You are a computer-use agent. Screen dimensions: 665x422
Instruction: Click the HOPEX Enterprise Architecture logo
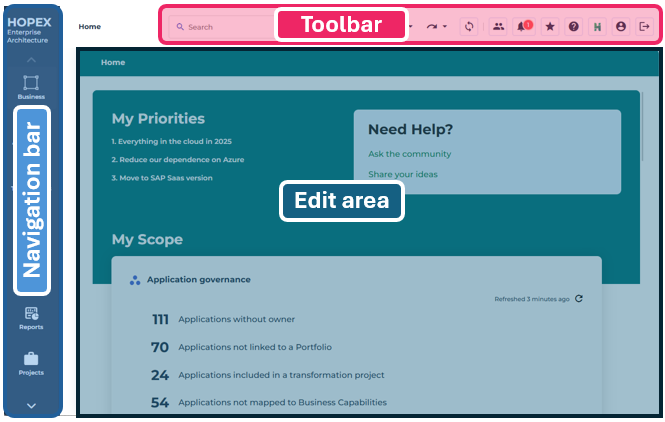click(29, 31)
